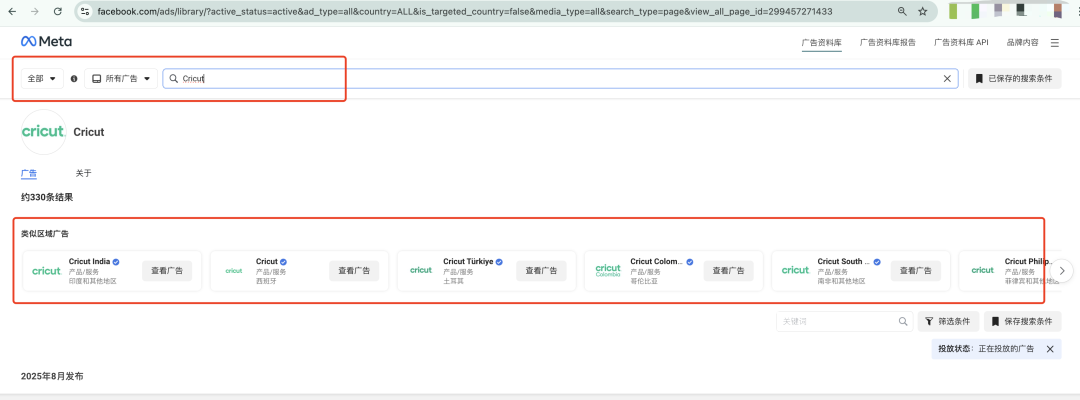Show next region pages with right chevron
Image resolution: width=1080 pixels, height=400 pixels.
1062,271
